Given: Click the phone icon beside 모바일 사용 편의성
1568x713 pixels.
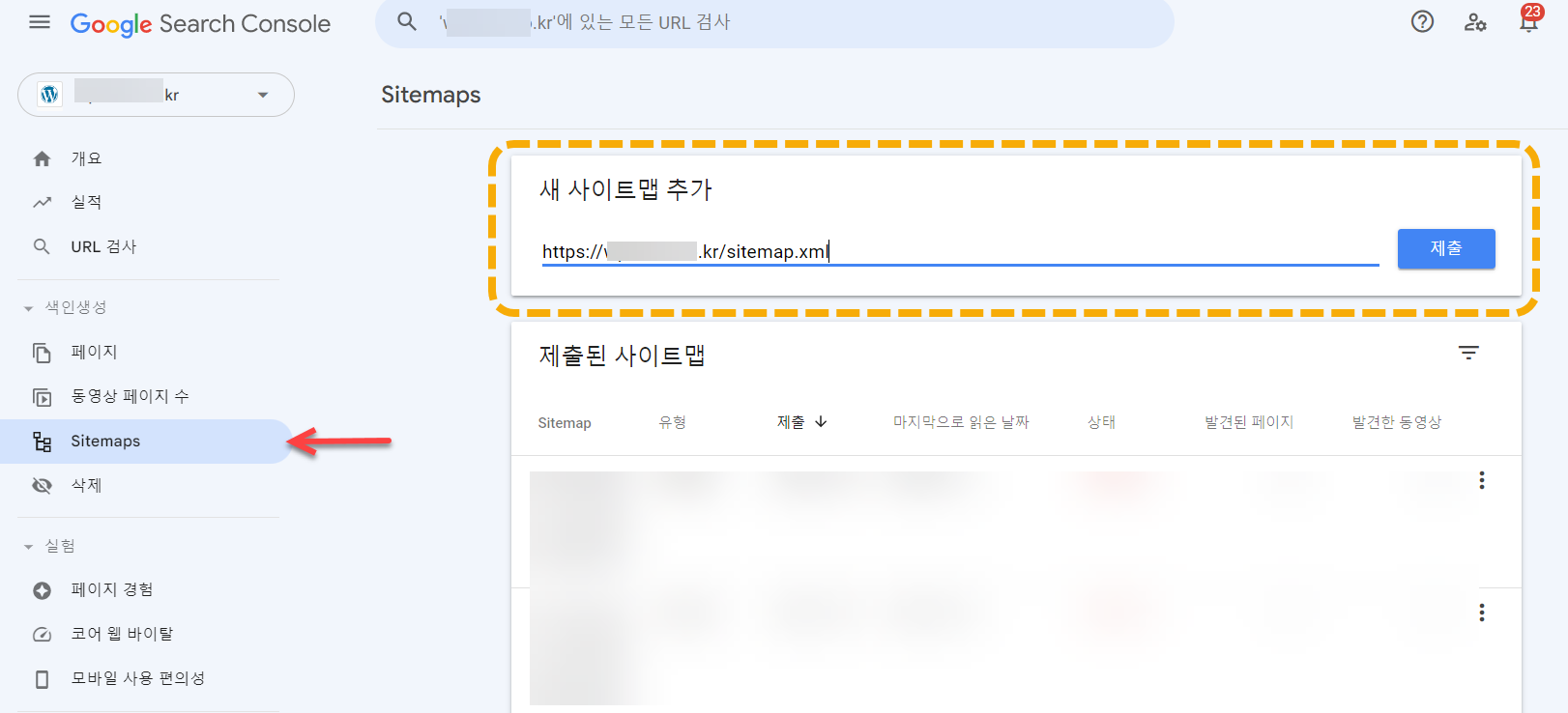Looking at the screenshot, I should click(42, 679).
